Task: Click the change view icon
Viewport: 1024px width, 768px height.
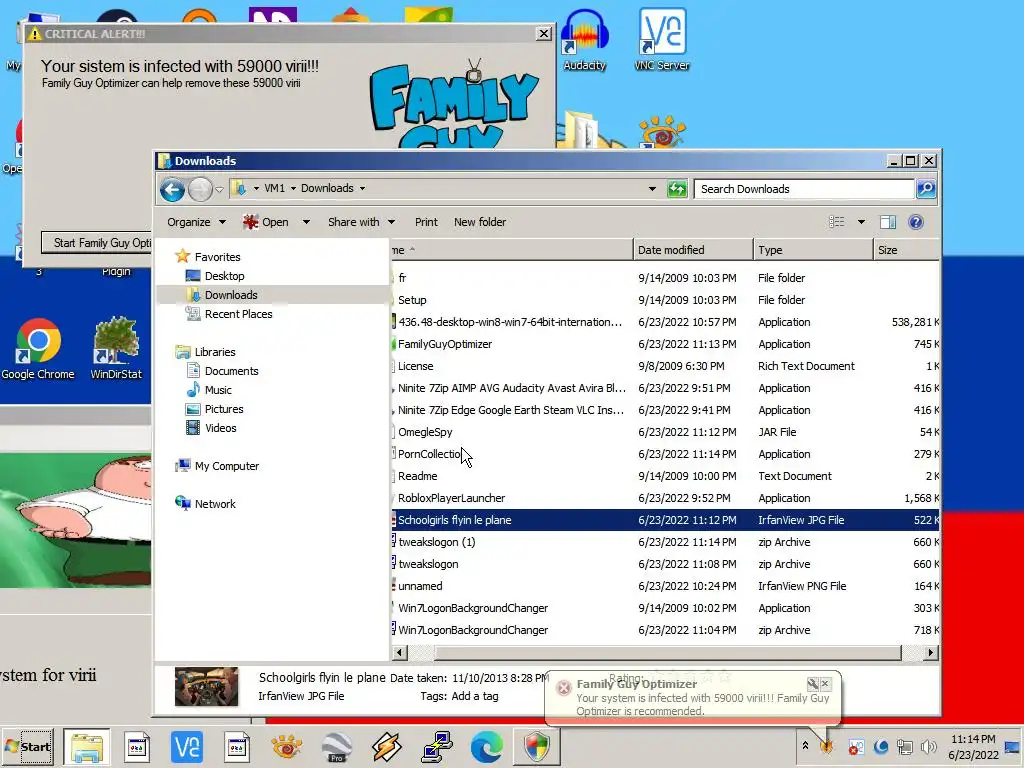Action: pos(837,222)
